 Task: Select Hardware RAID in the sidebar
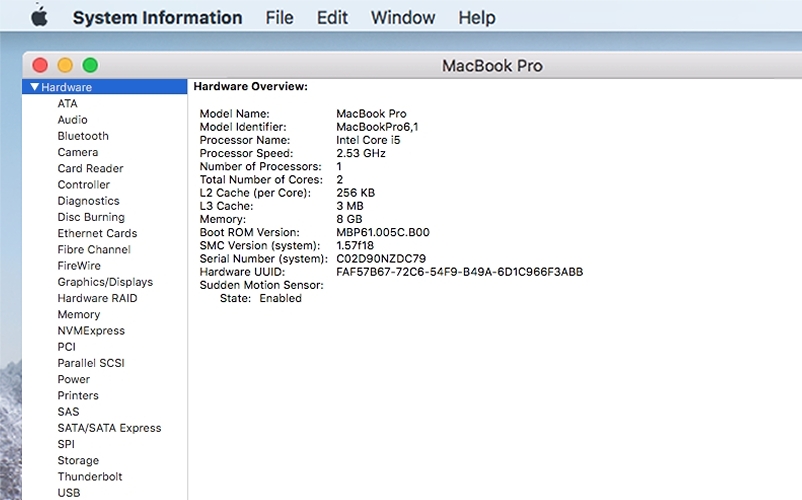97,298
